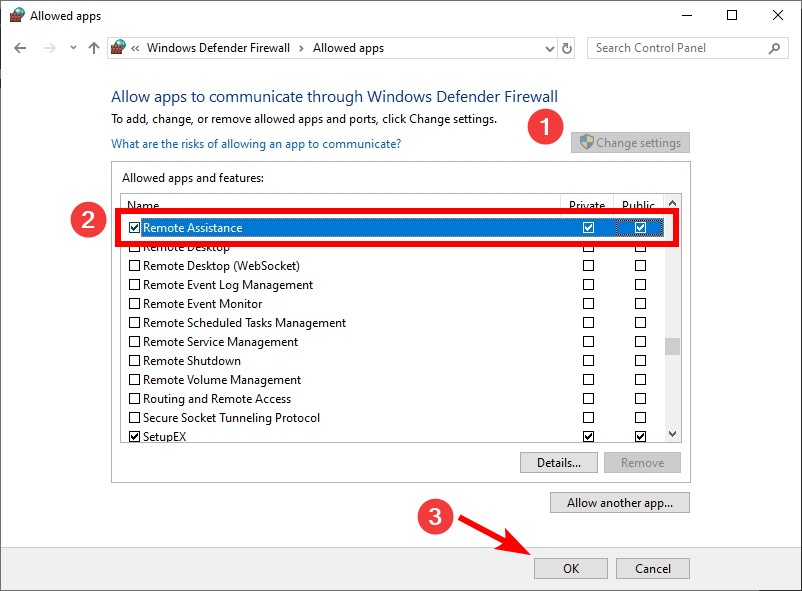Enable the Remote Shutdown name checkbox
This screenshot has height=591, width=802.
[135, 360]
